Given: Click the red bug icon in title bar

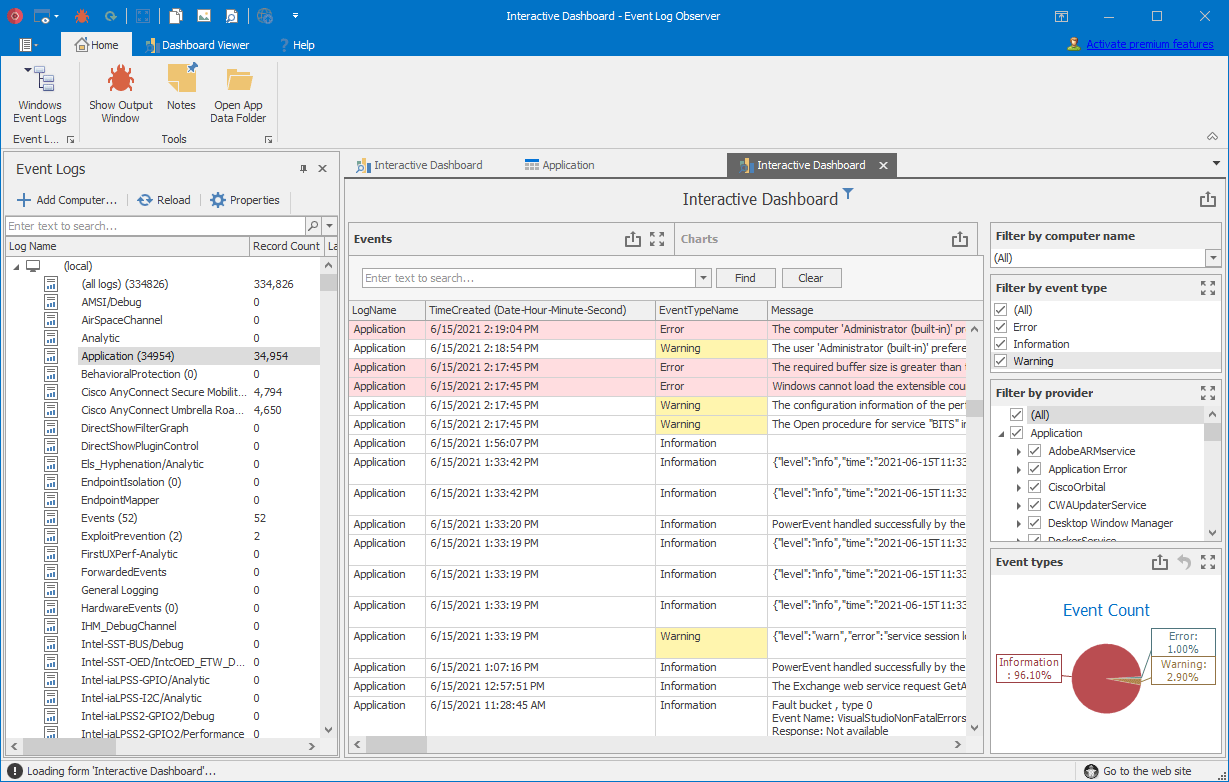Looking at the screenshot, I should click(82, 16).
